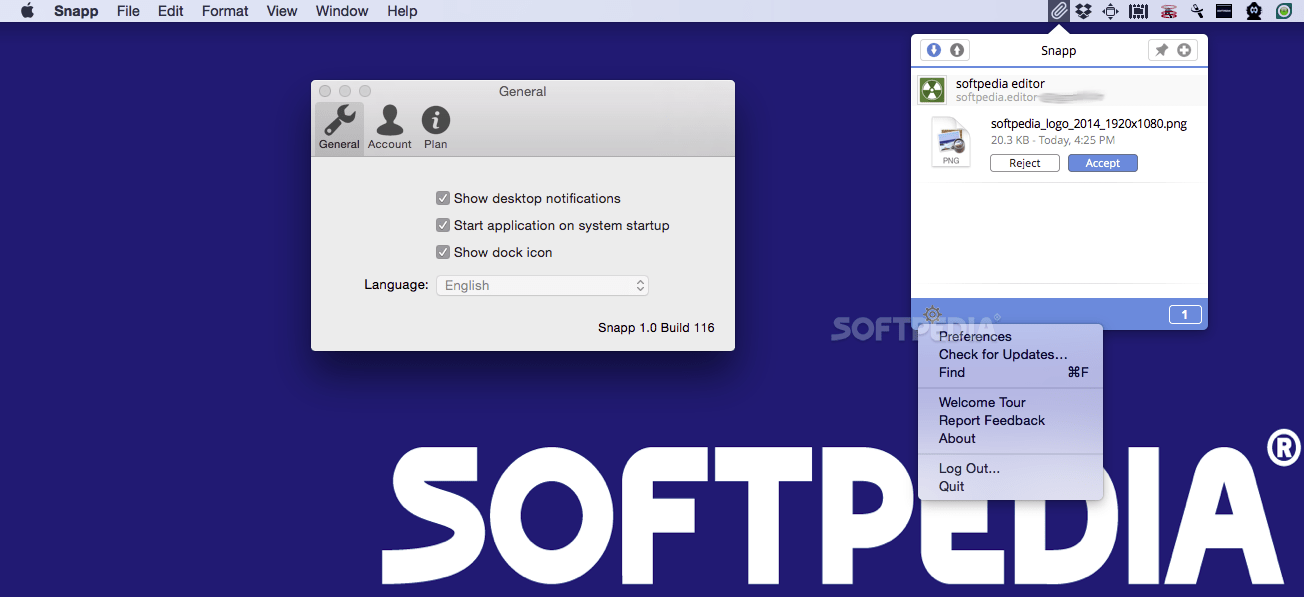The image size is (1304, 597).
Task: Click the black rectangle menu bar icon
Action: [1223, 11]
